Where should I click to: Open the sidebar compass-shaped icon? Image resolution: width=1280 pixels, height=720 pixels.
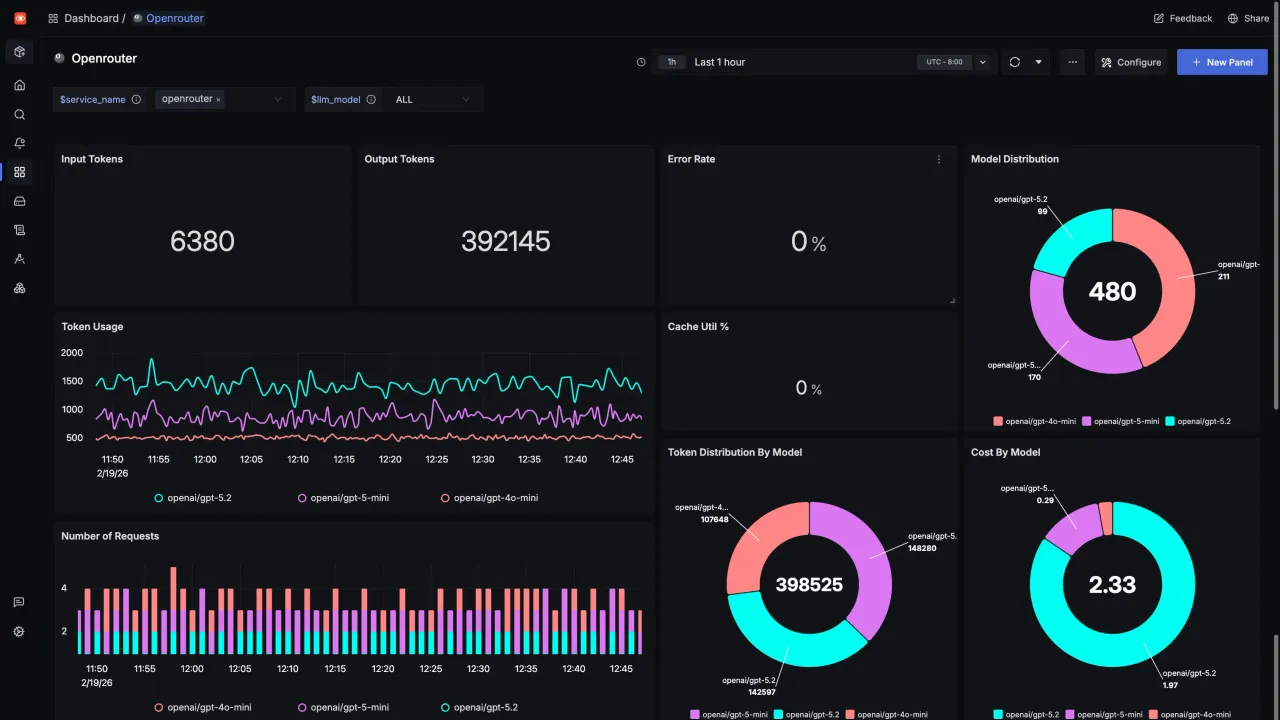point(19,259)
